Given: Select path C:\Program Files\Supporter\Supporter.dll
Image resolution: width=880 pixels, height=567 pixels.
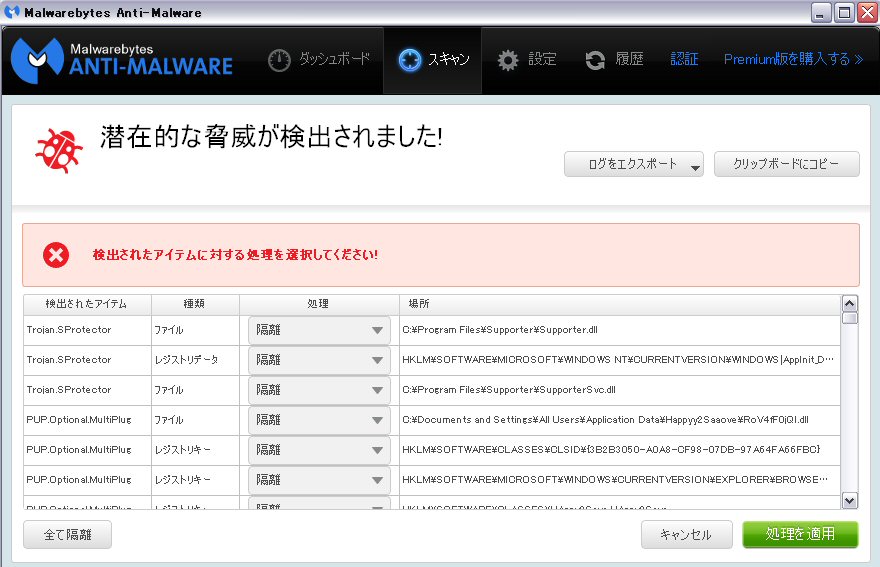Looking at the screenshot, I should coord(499,330).
